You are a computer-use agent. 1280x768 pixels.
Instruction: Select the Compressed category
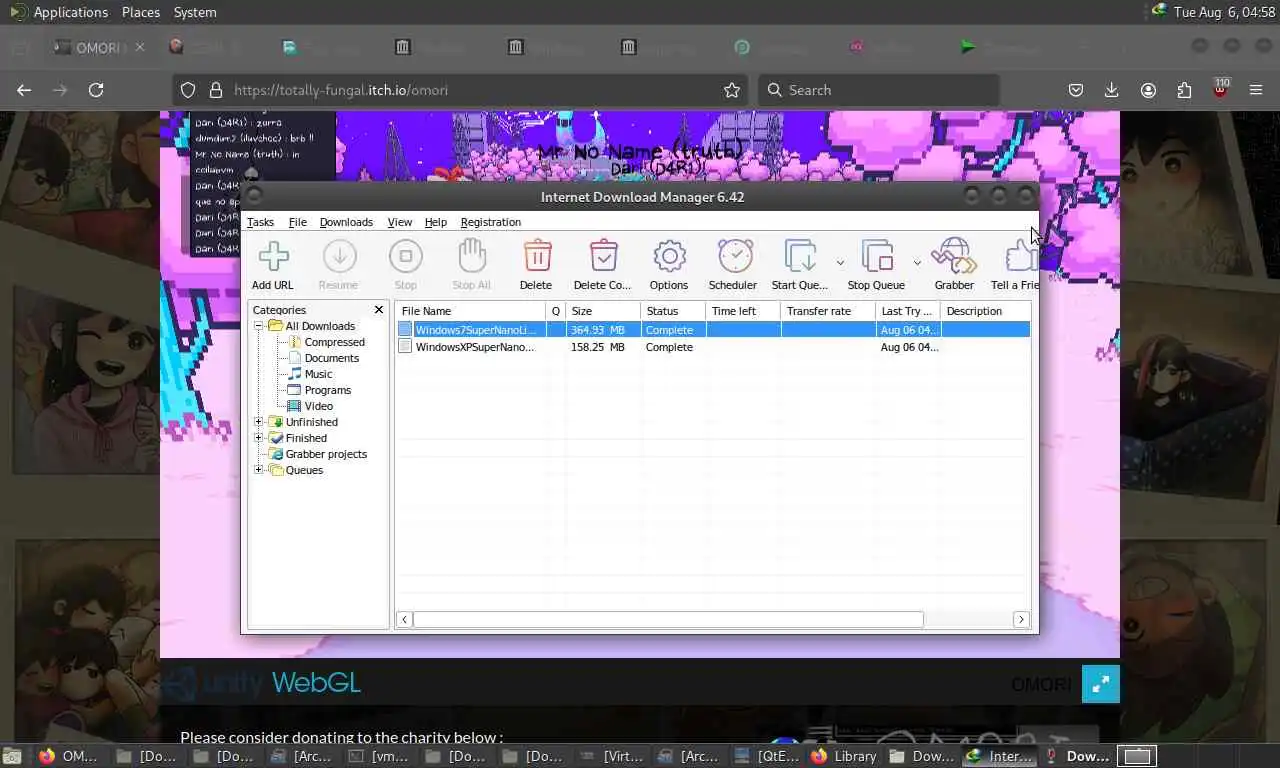tap(334, 342)
